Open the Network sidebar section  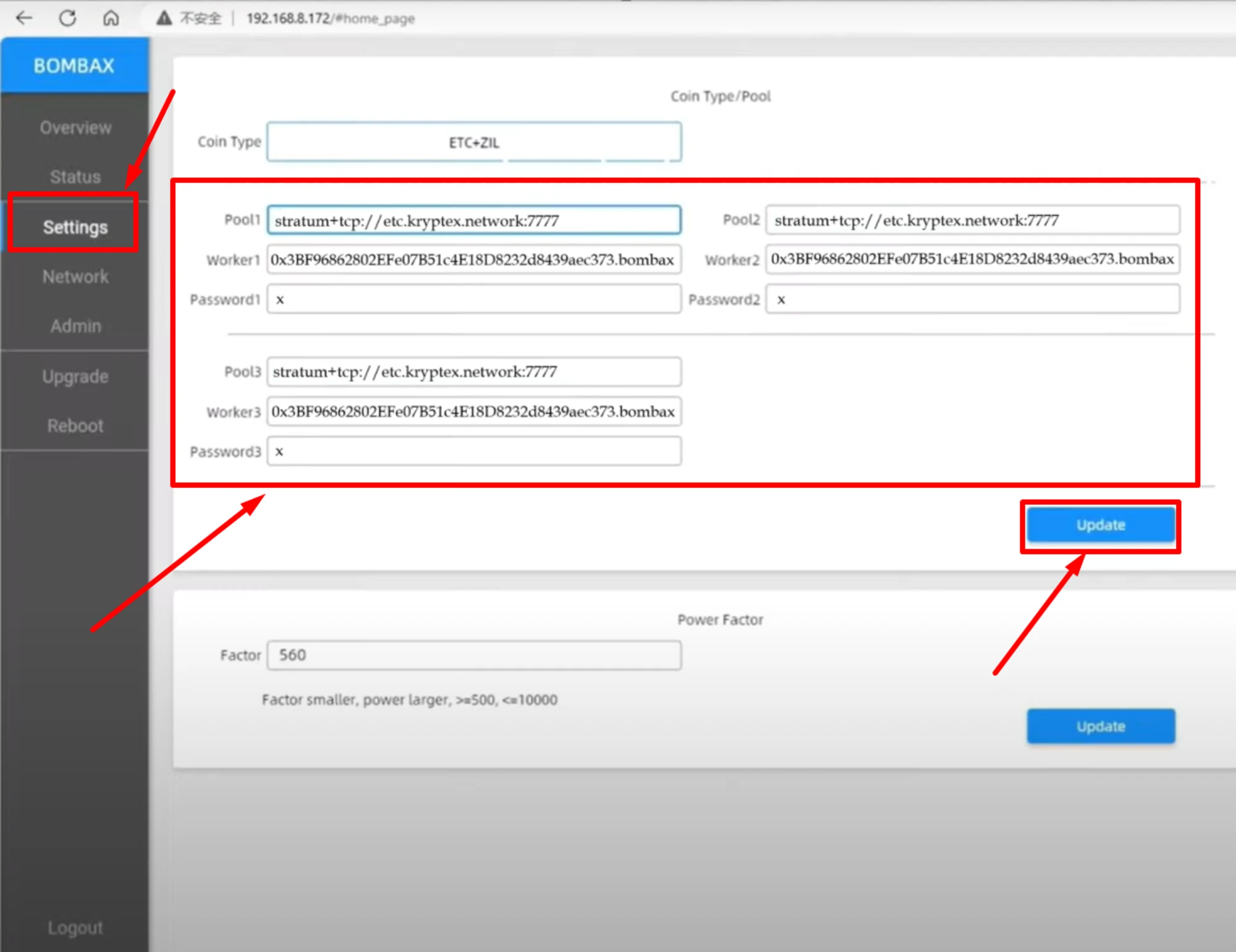point(75,277)
